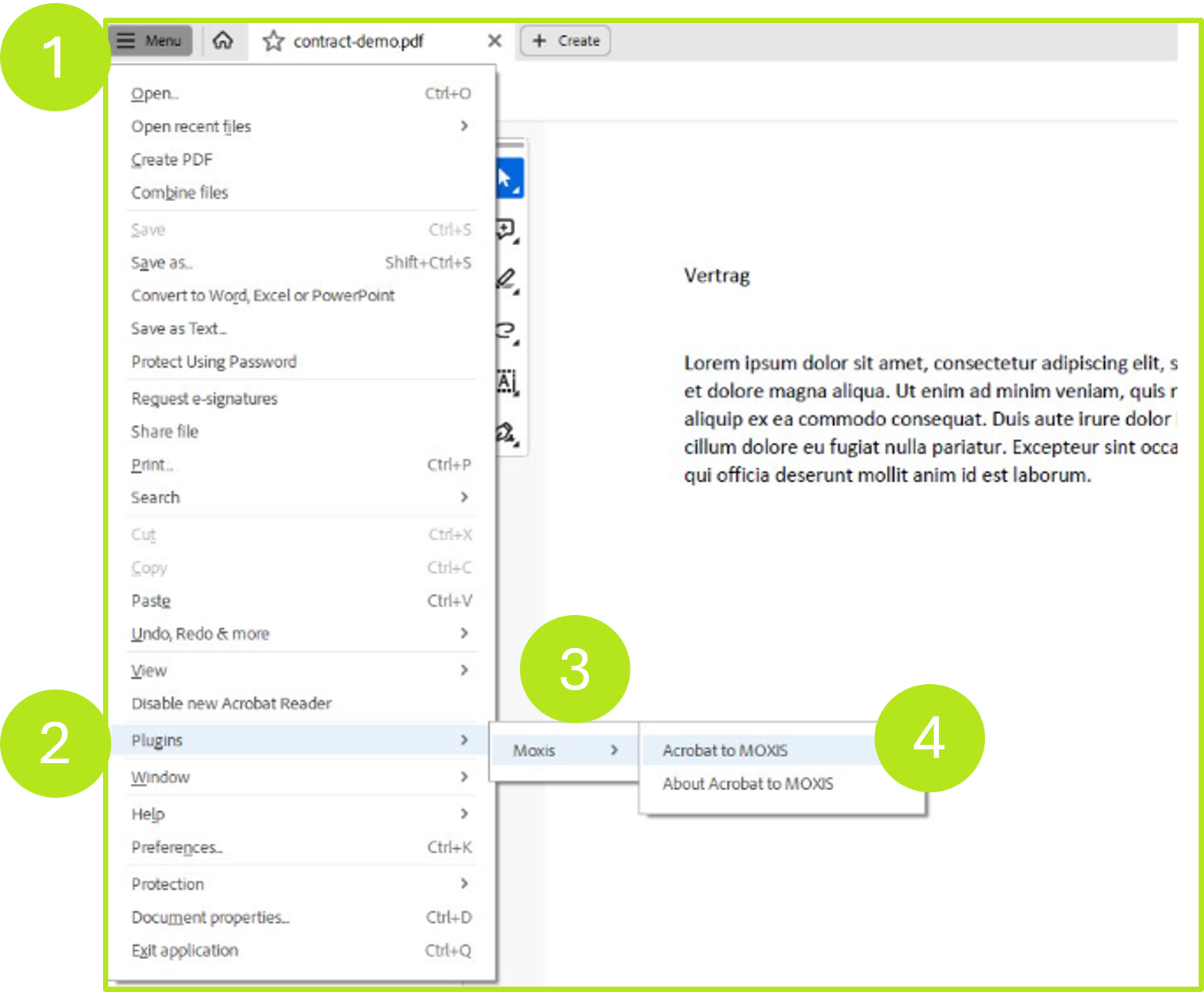
Task: Click the hamburger Menu button
Action: [150, 41]
